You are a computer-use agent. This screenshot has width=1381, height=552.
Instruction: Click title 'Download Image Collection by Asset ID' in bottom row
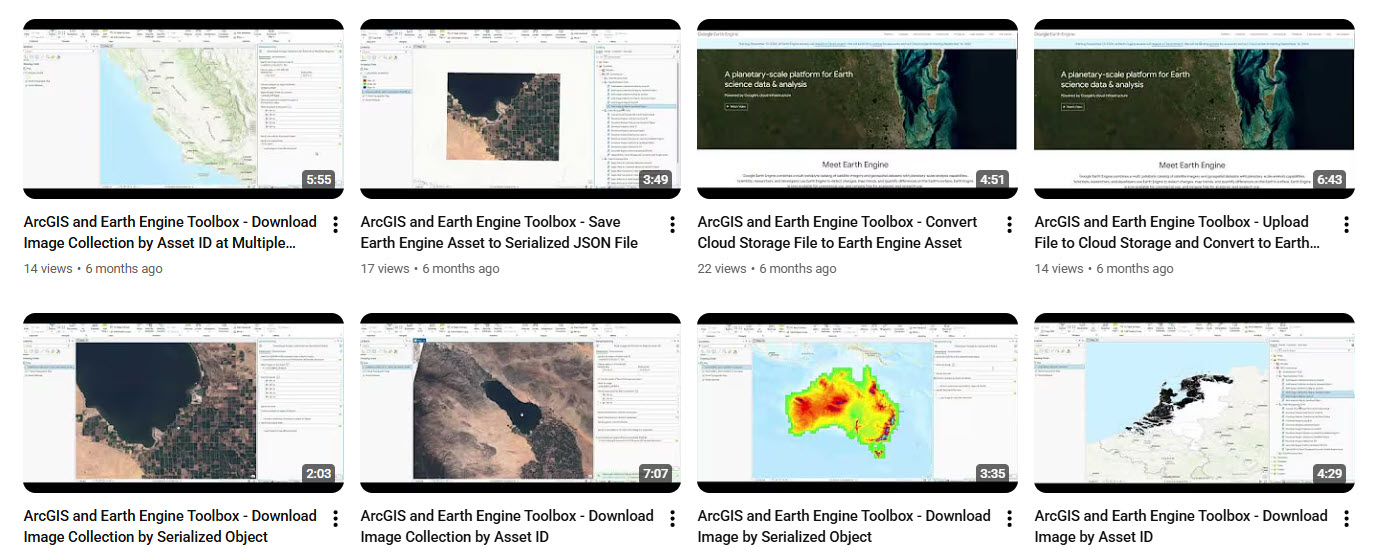507,526
